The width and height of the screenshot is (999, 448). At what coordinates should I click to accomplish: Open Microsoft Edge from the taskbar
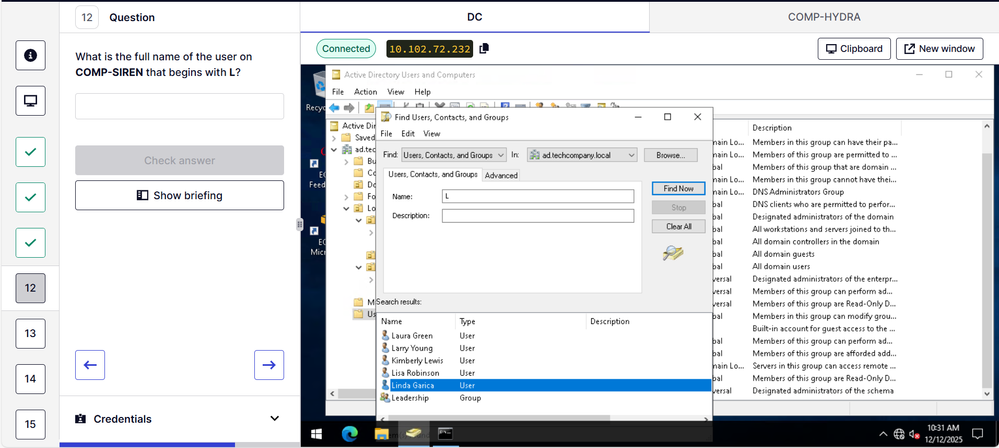click(349, 434)
